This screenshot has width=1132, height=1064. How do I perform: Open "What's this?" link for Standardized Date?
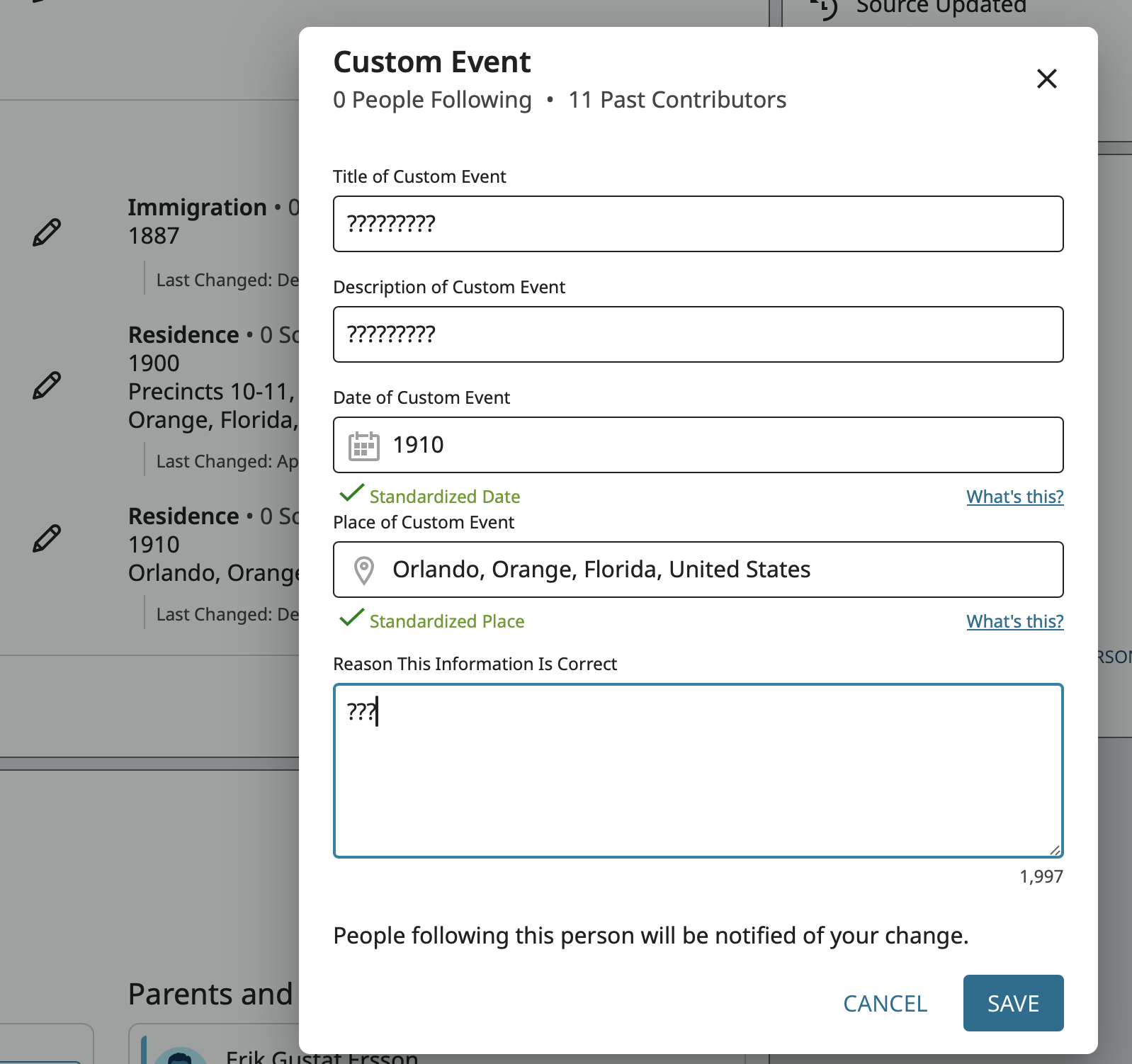point(1014,497)
